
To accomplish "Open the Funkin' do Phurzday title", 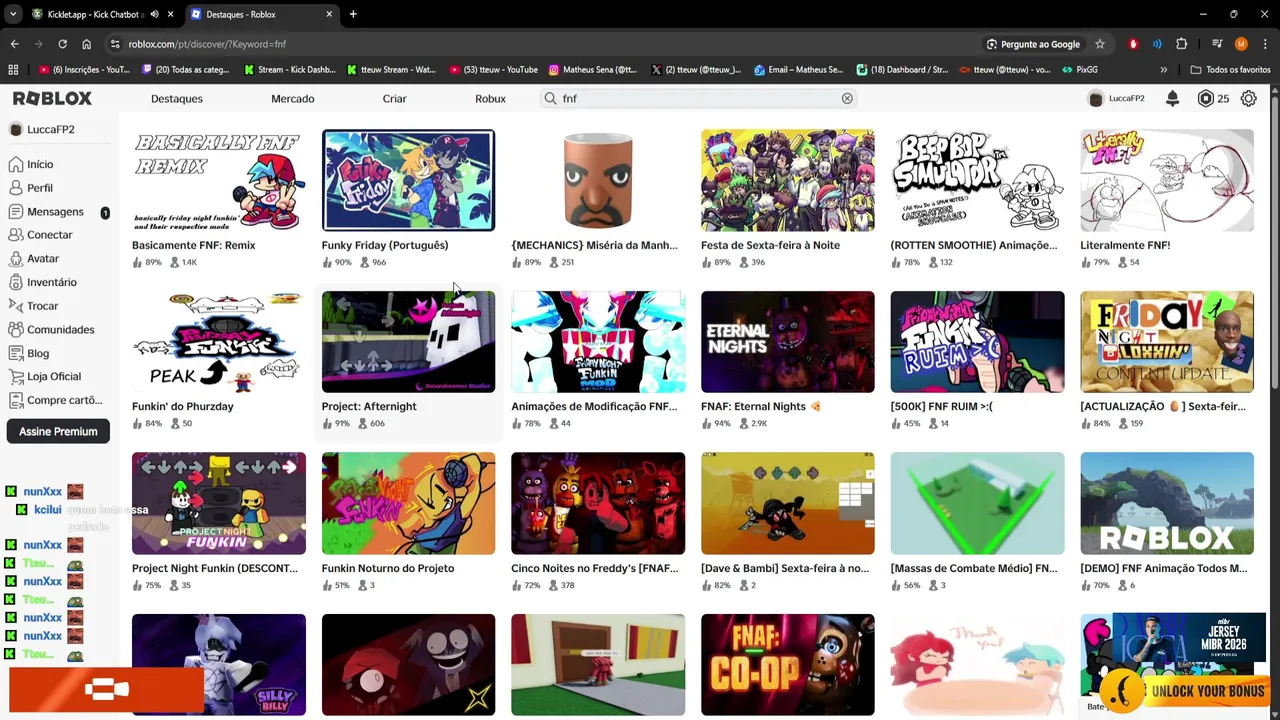I will coord(183,407).
